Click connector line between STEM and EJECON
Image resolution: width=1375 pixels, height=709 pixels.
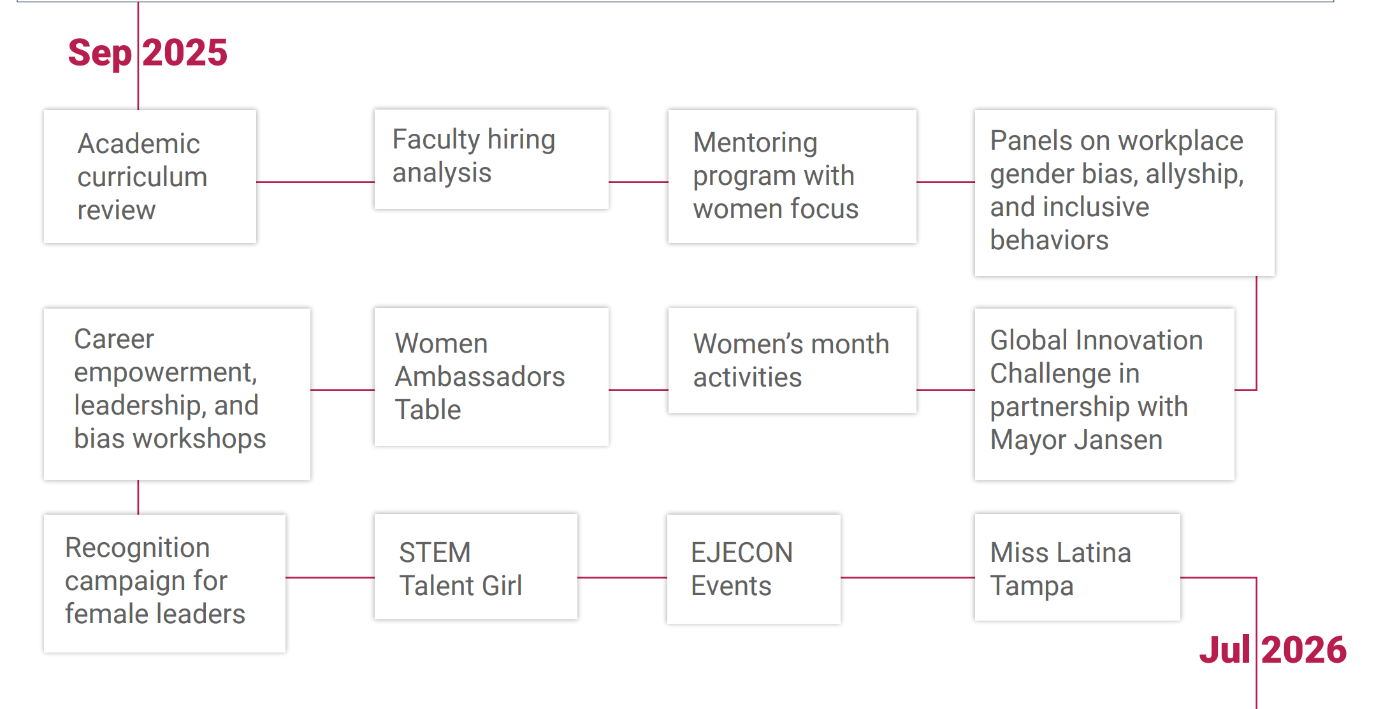tap(622, 577)
